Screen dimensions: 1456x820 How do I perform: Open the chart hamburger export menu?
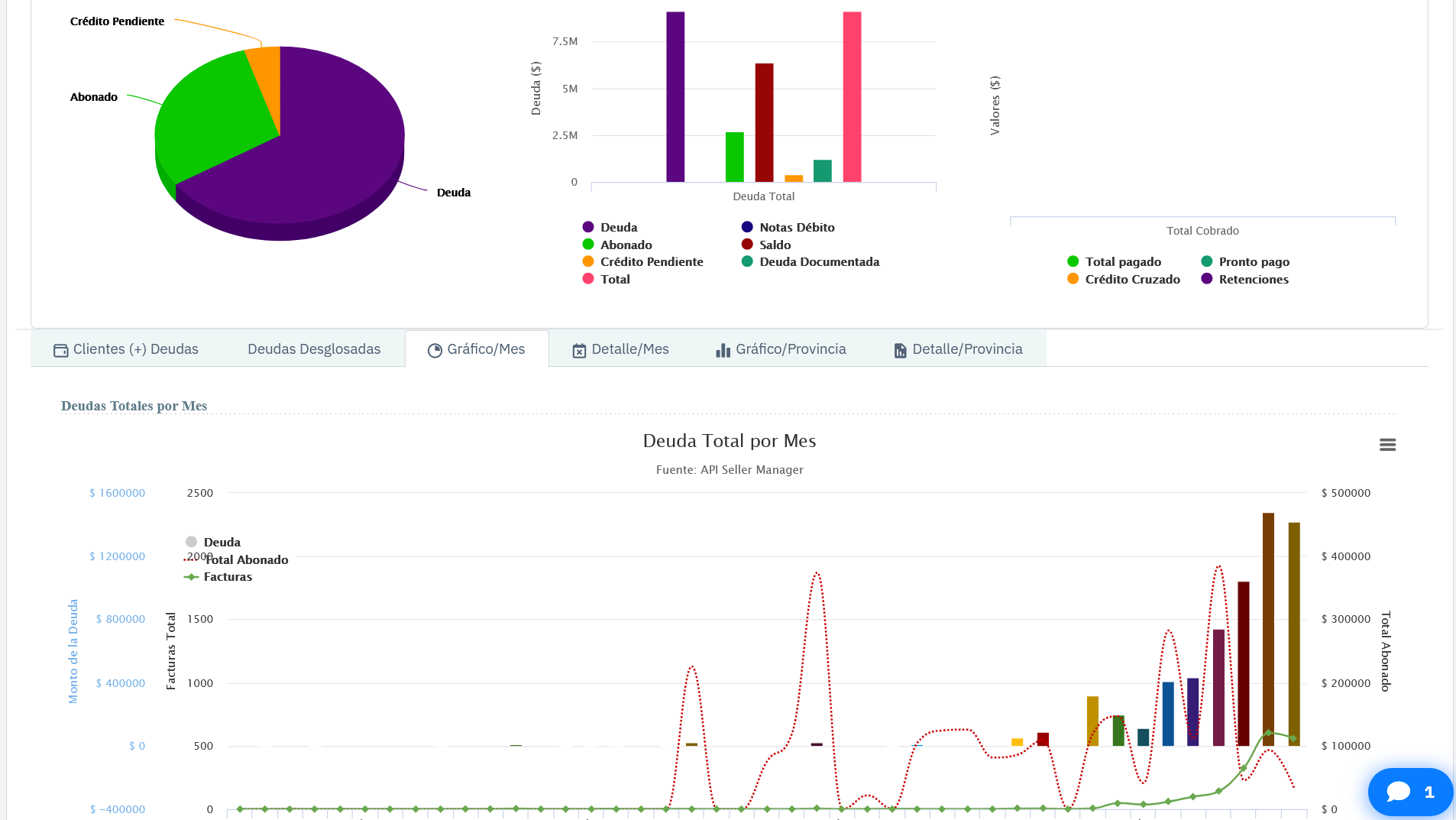tap(1387, 445)
